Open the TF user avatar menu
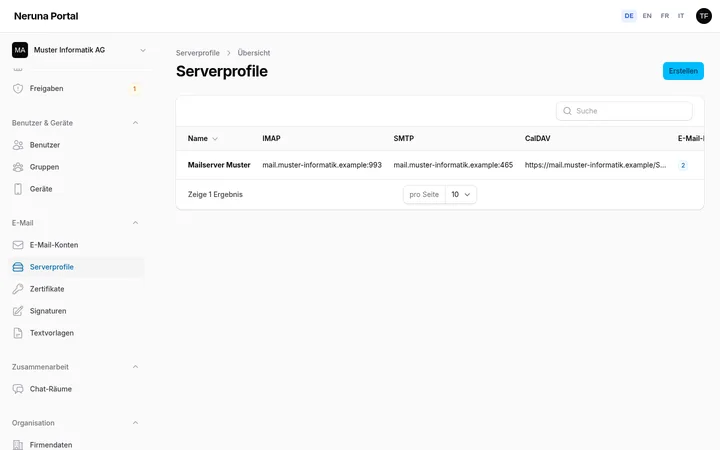720x450 pixels. (703, 16)
